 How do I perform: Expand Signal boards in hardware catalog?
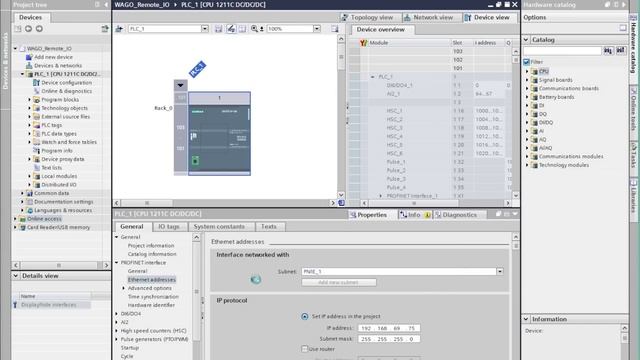[x=527, y=80]
